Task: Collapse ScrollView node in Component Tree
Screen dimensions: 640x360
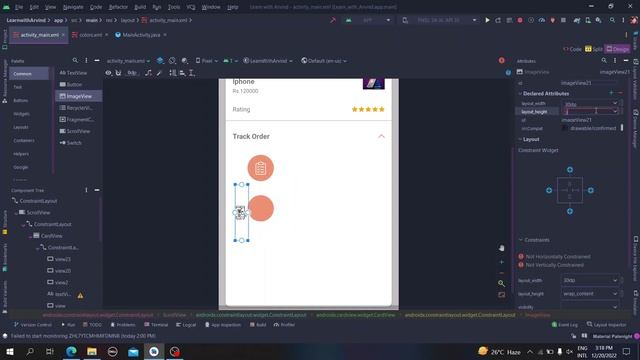Action: click(16, 213)
